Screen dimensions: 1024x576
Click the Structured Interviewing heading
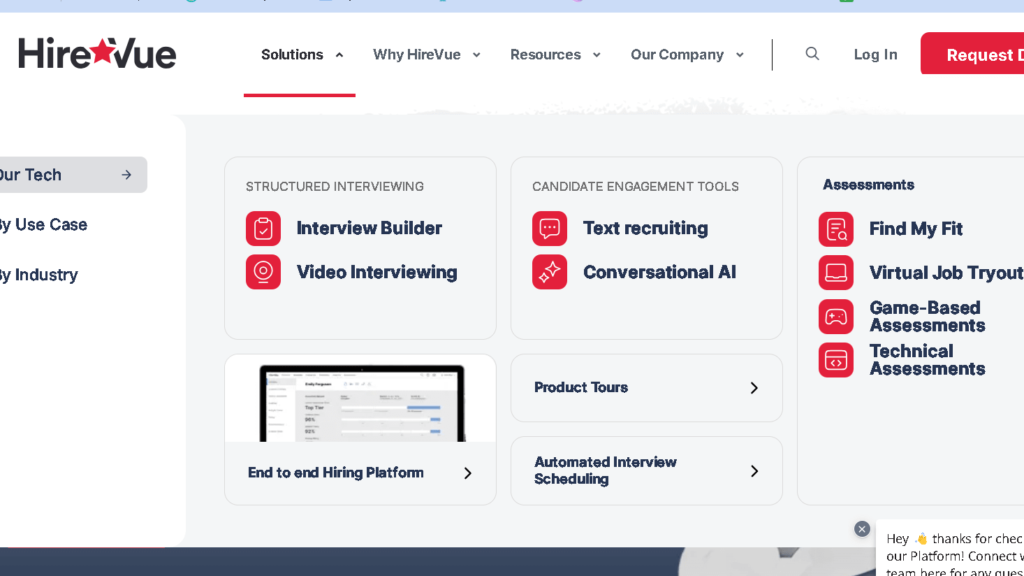click(334, 186)
